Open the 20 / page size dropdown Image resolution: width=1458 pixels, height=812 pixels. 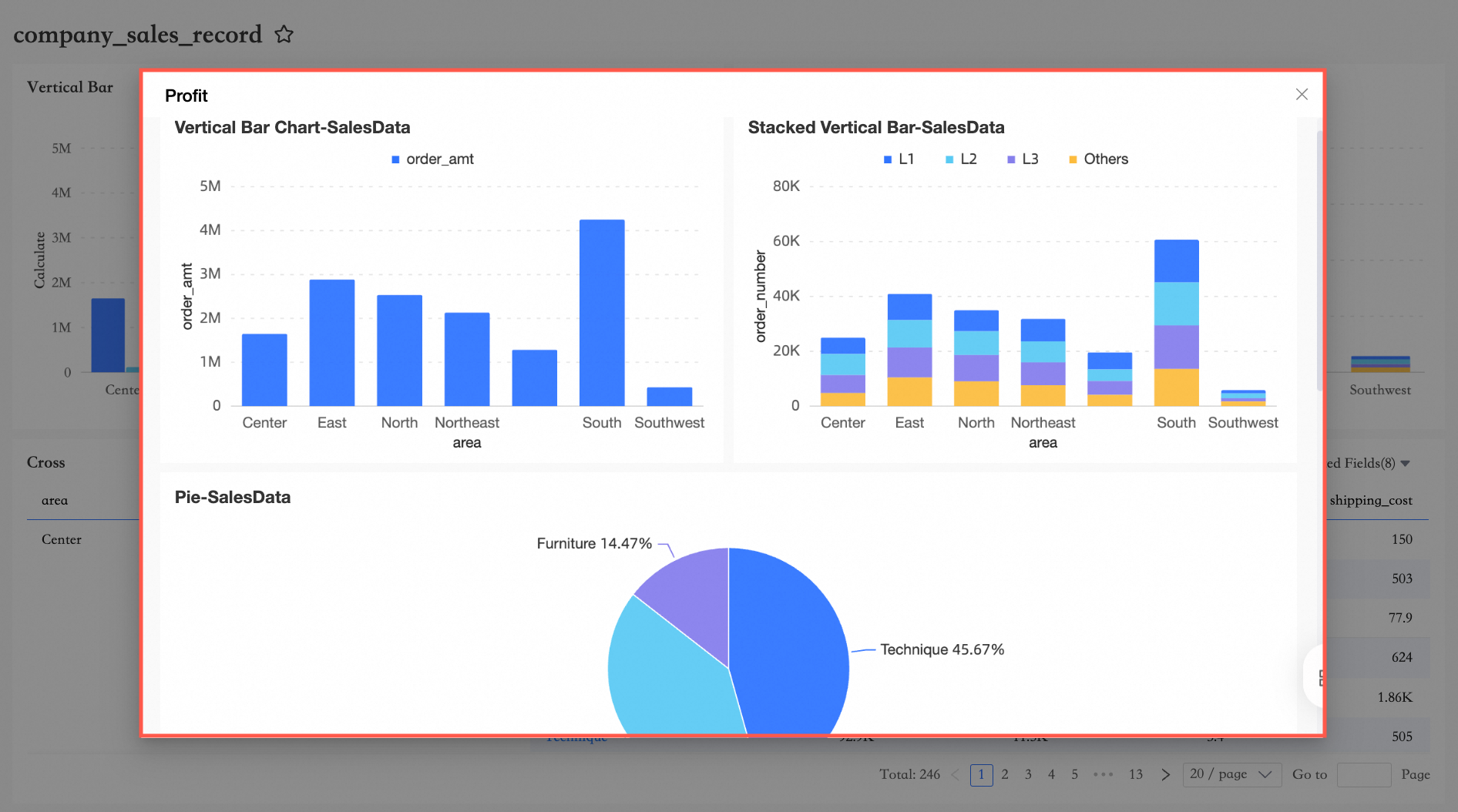point(1231,774)
